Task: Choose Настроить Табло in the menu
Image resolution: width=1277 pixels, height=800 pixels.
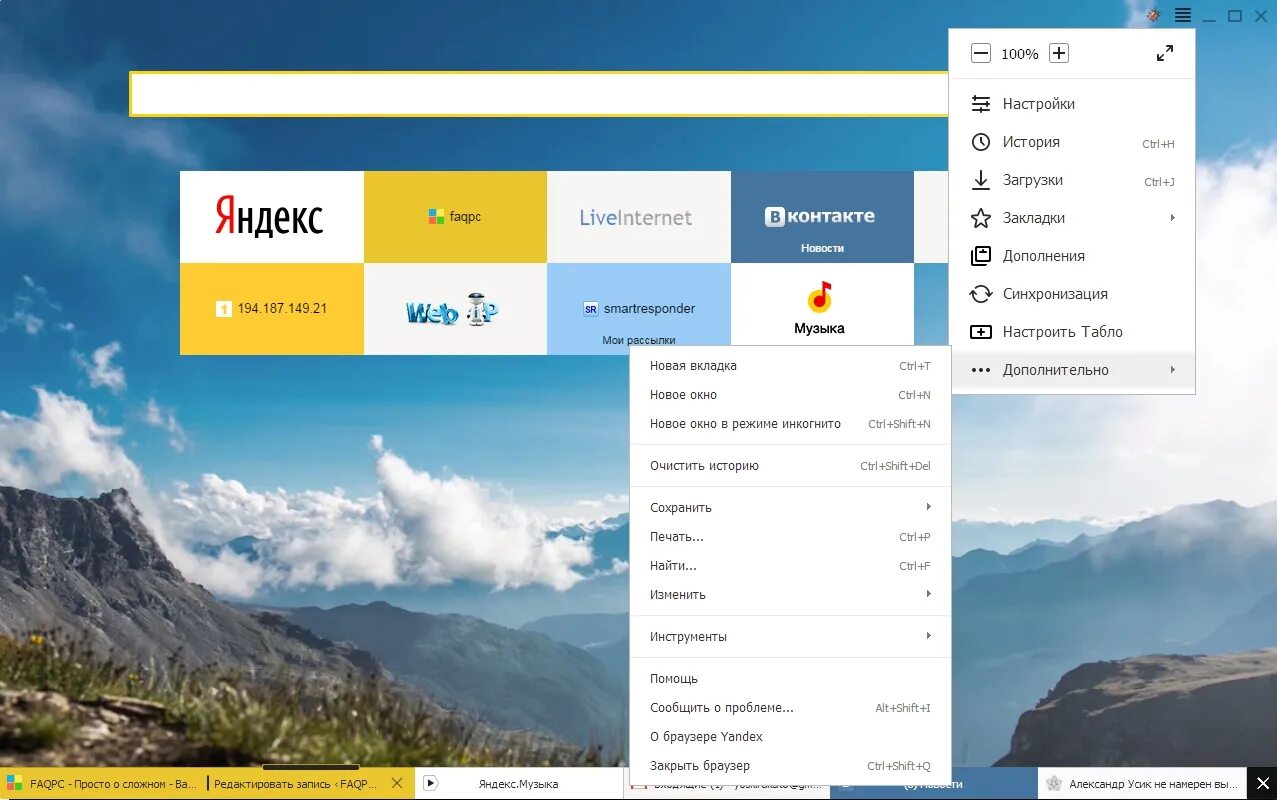Action: [1072, 332]
